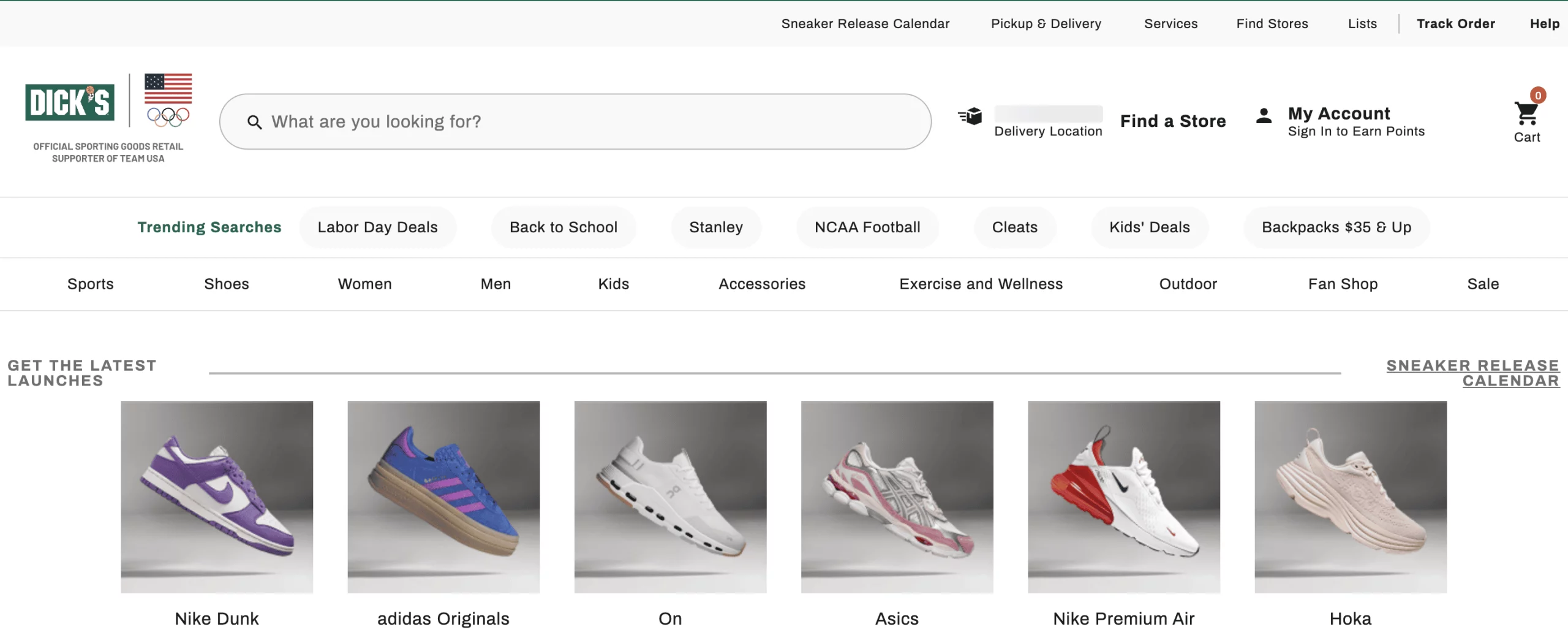
Task: Expand the Fan Shop category menu
Action: 1343,284
